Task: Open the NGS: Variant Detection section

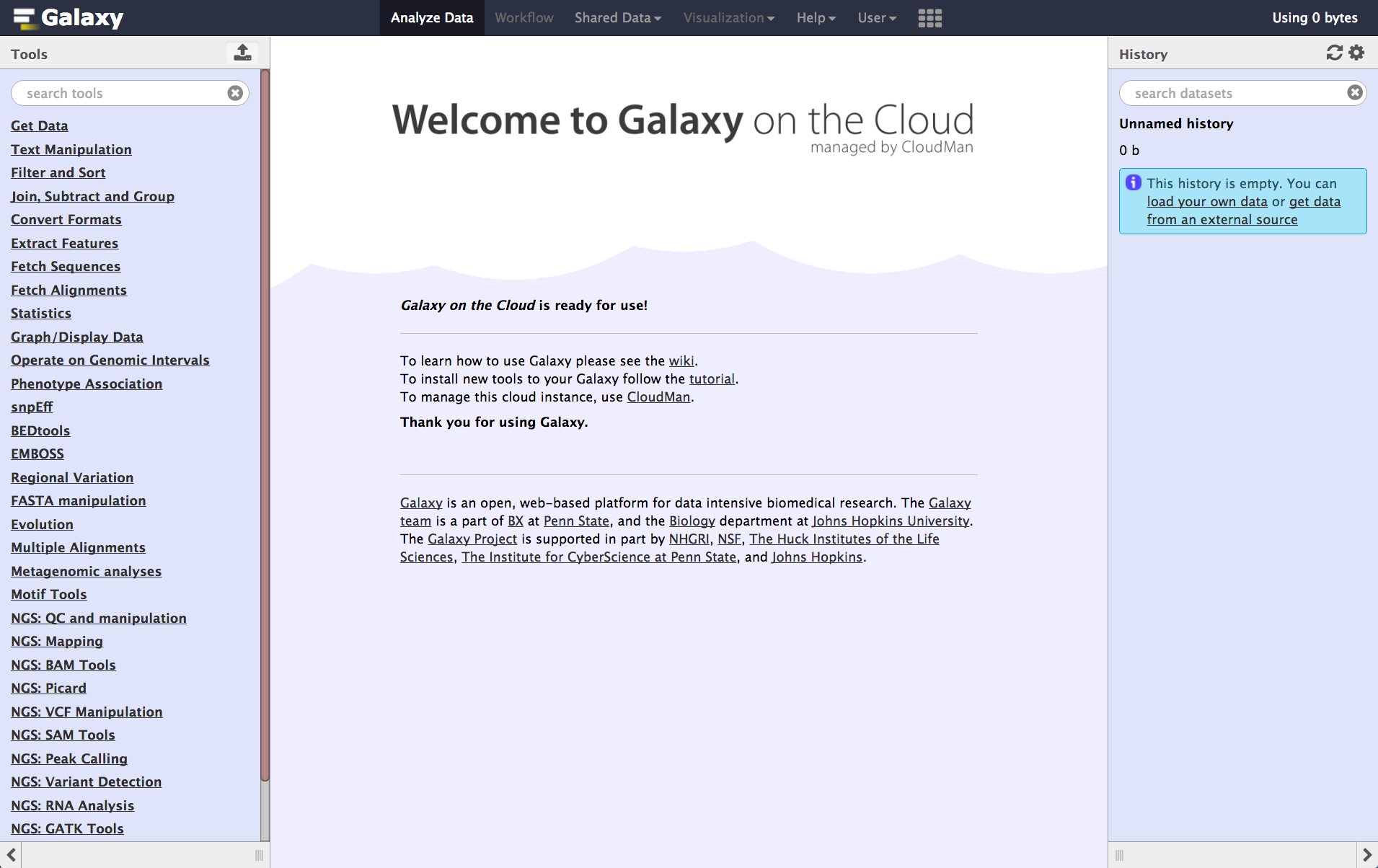Action: coord(87,781)
